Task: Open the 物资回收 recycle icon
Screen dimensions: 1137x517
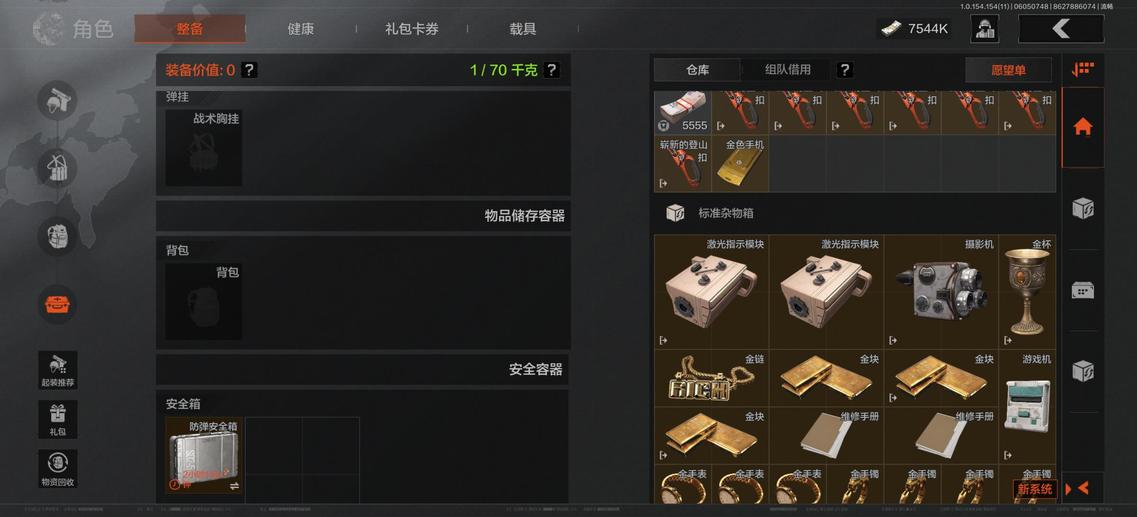Action: tap(57, 468)
